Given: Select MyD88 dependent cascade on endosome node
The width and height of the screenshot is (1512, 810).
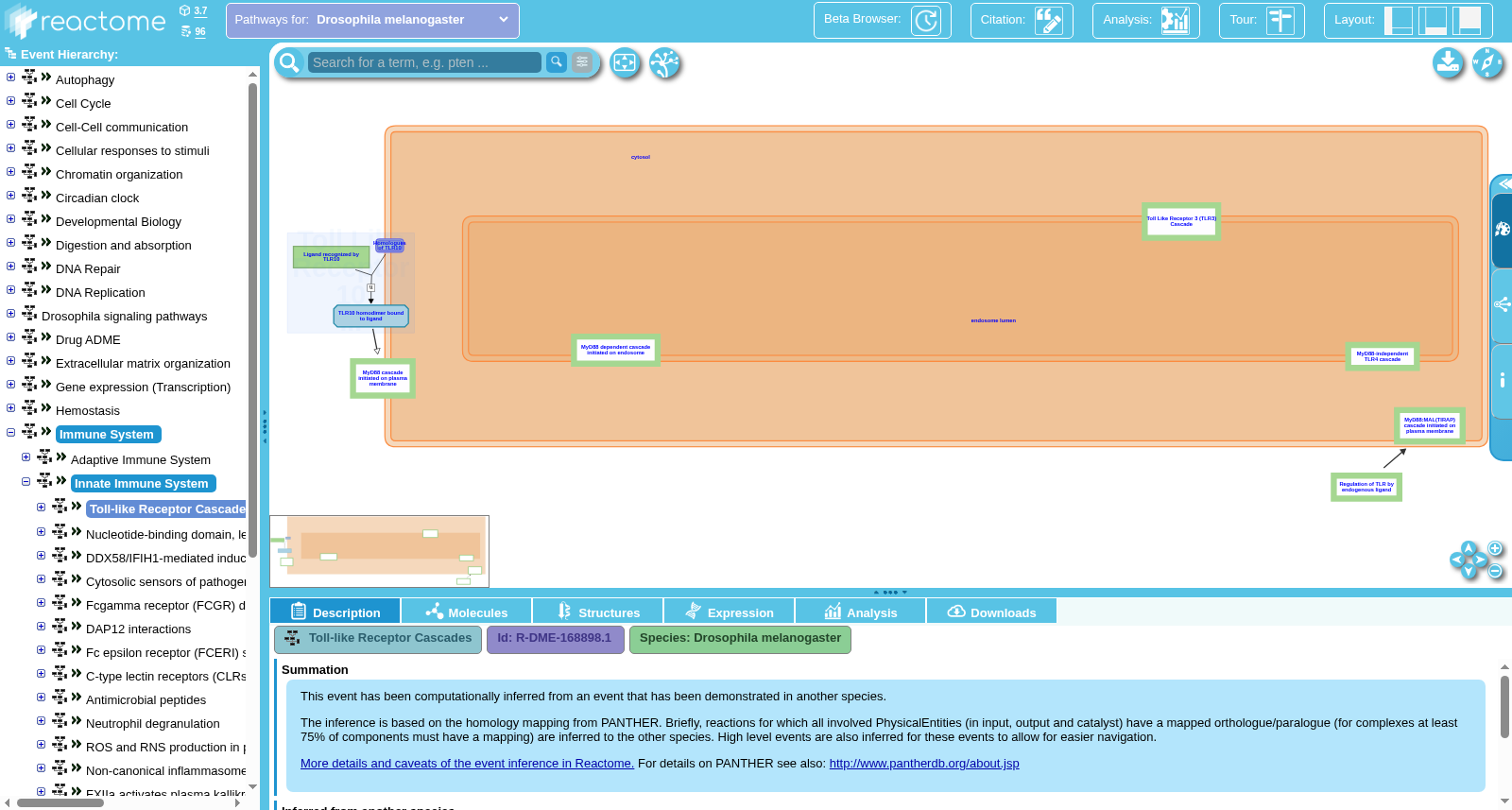Looking at the screenshot, I should pos(615,350).
